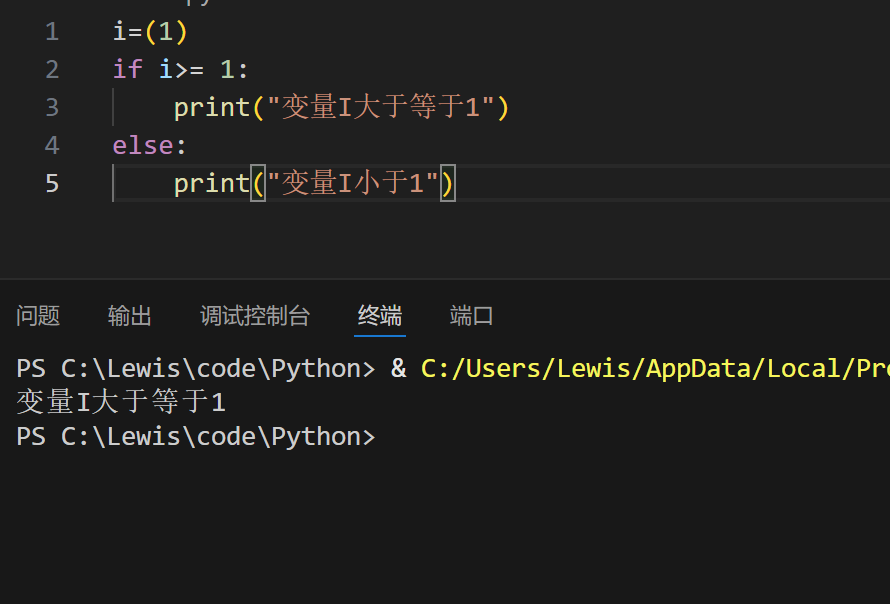The height and width of the screenshot is (604, 890).
Task: Click the 'if' keyword on line 2
Action: click(128, 70)
